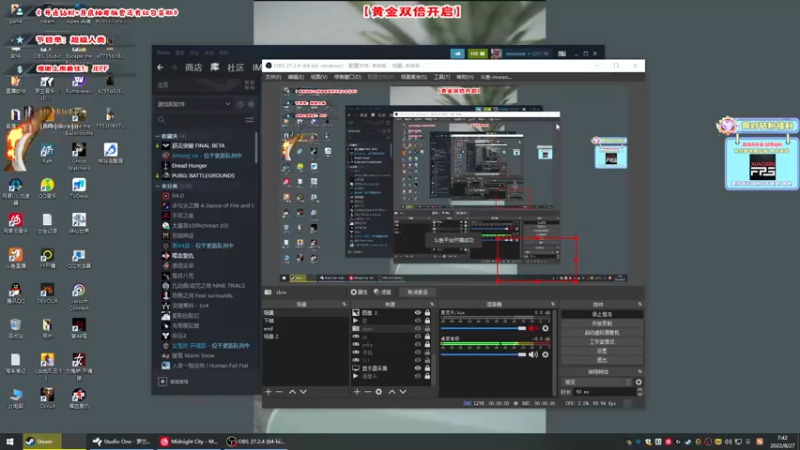The width and height of the screenshot is (800, 450).
Task: Adjust microphone volume slider
Action: (483, 329)
